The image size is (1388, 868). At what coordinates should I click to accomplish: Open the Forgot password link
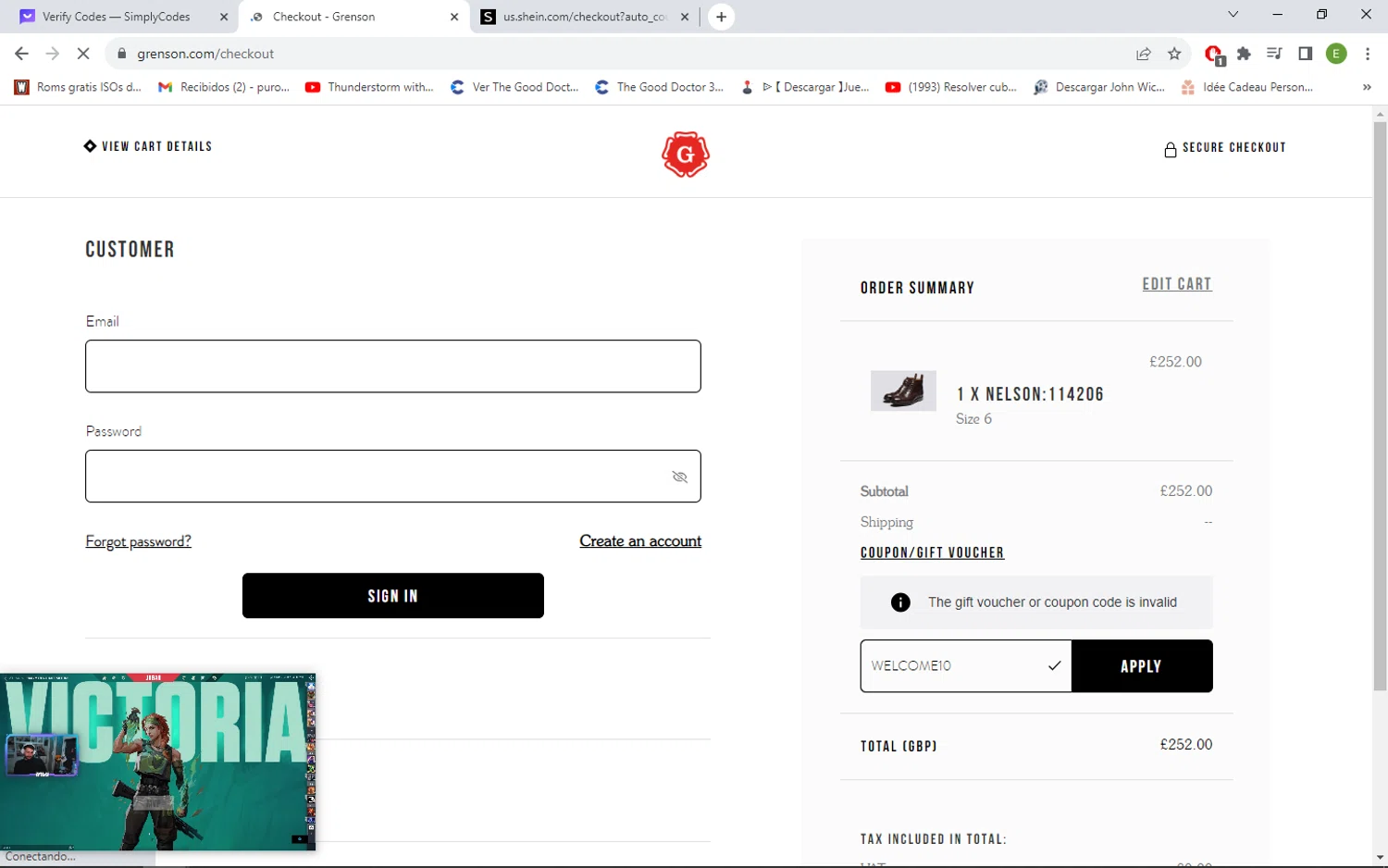(139, 541)
